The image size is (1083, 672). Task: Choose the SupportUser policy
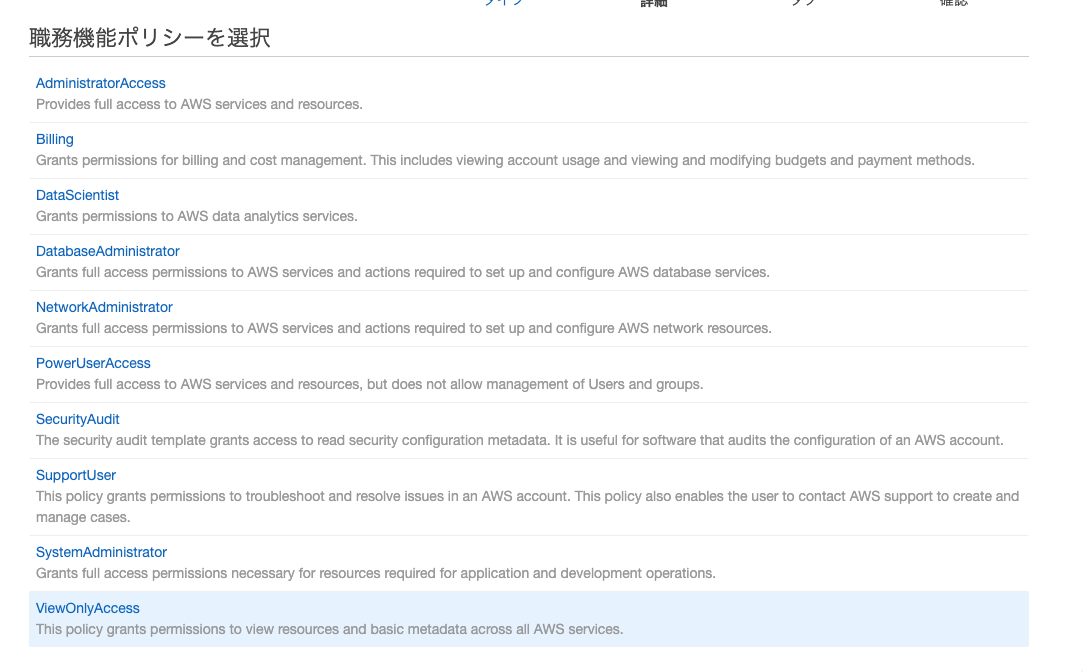pos(76,474)
